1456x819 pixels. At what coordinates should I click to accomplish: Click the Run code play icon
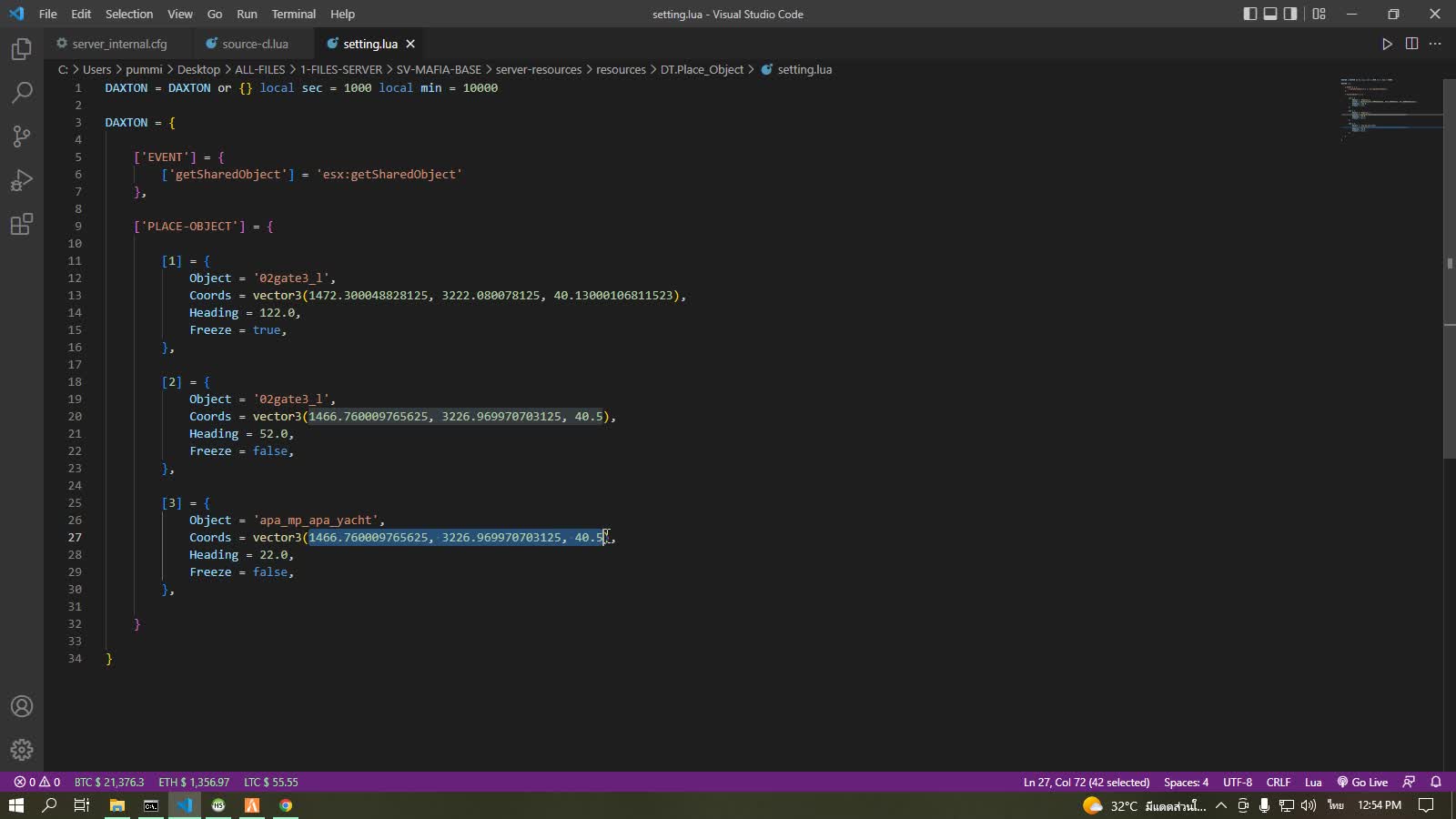(x=1387, y=44)
